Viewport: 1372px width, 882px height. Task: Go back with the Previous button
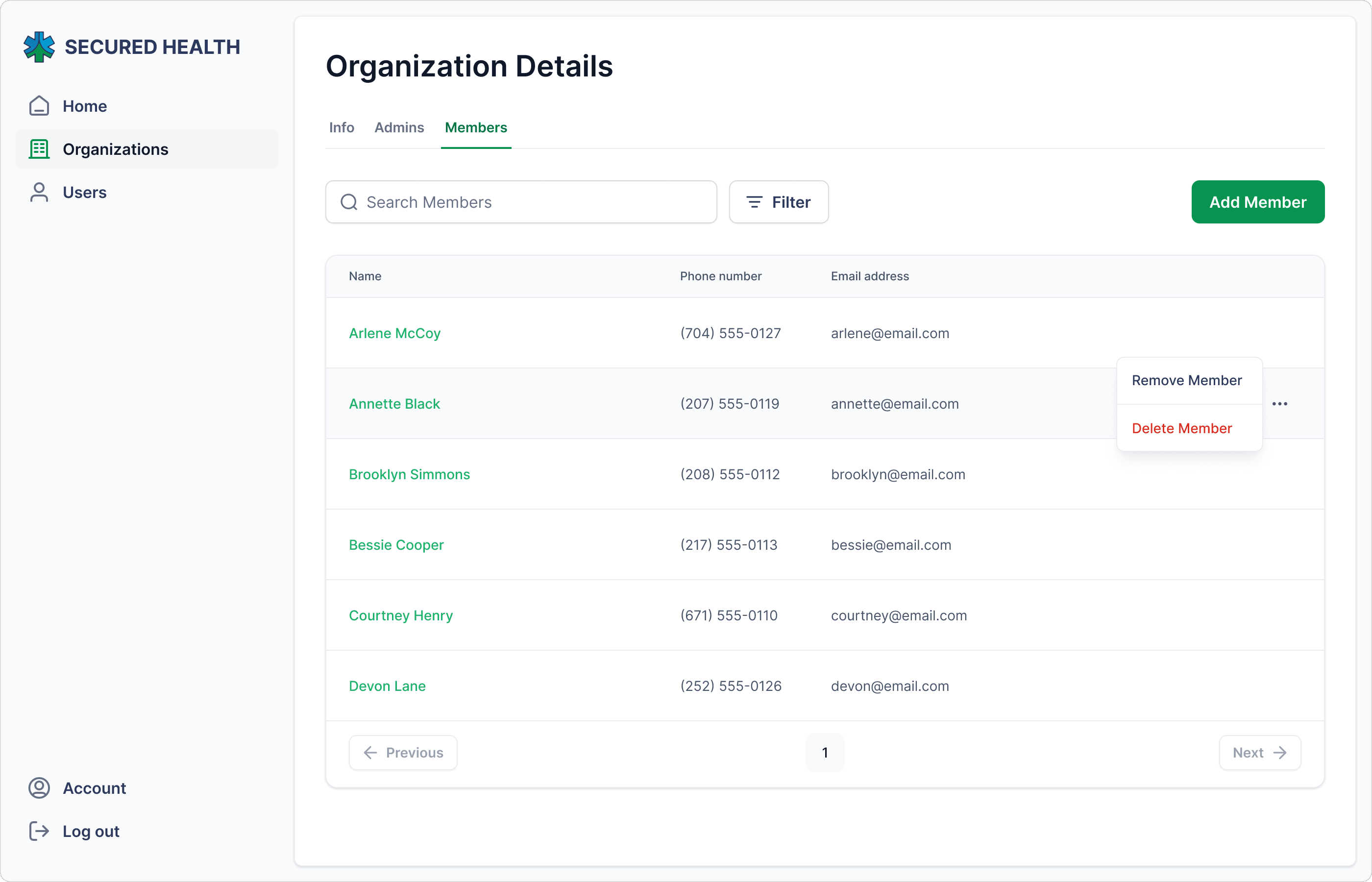(x=403, y=753)
